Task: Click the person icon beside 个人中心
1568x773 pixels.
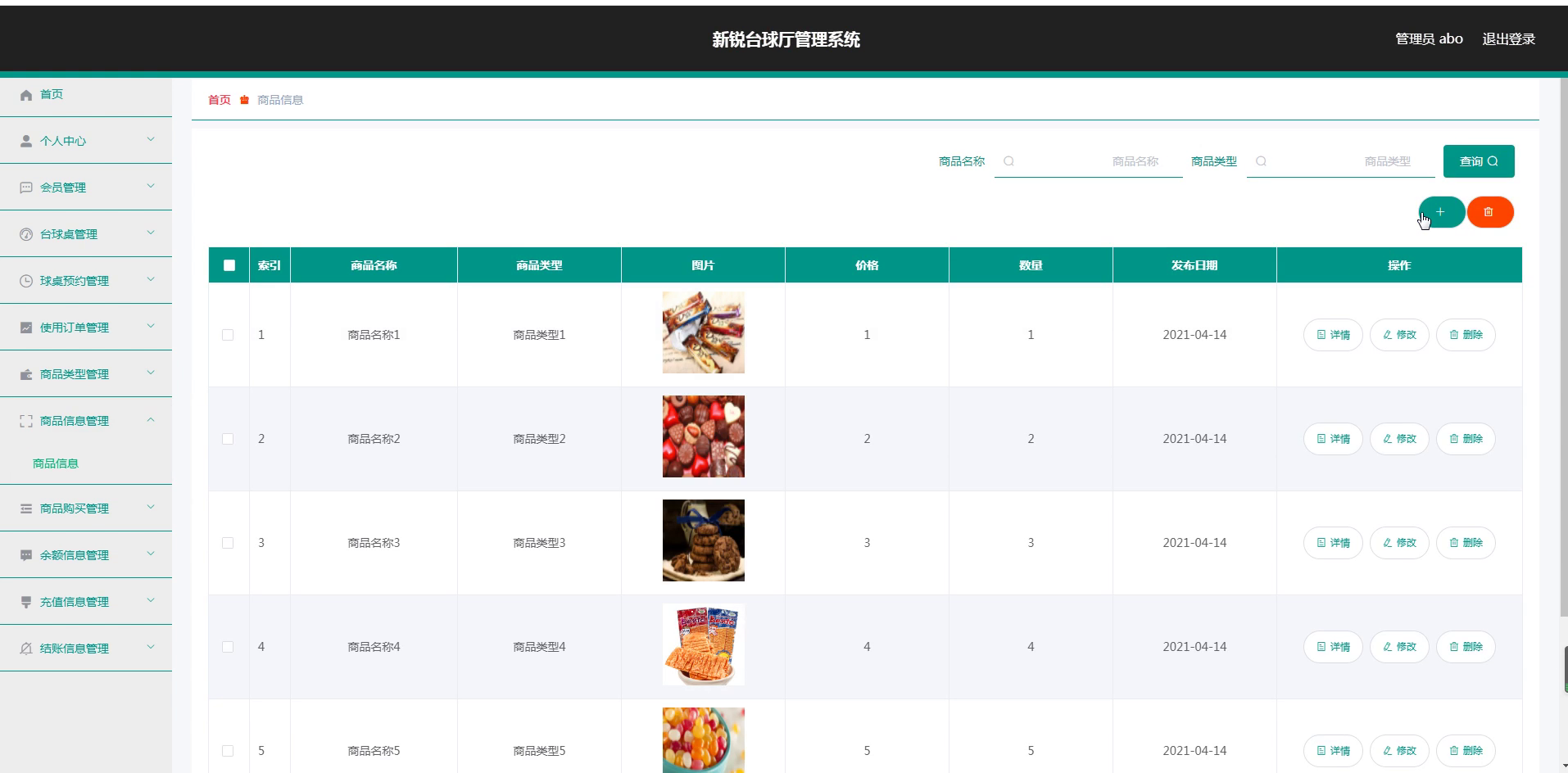Action: (26, 141)
